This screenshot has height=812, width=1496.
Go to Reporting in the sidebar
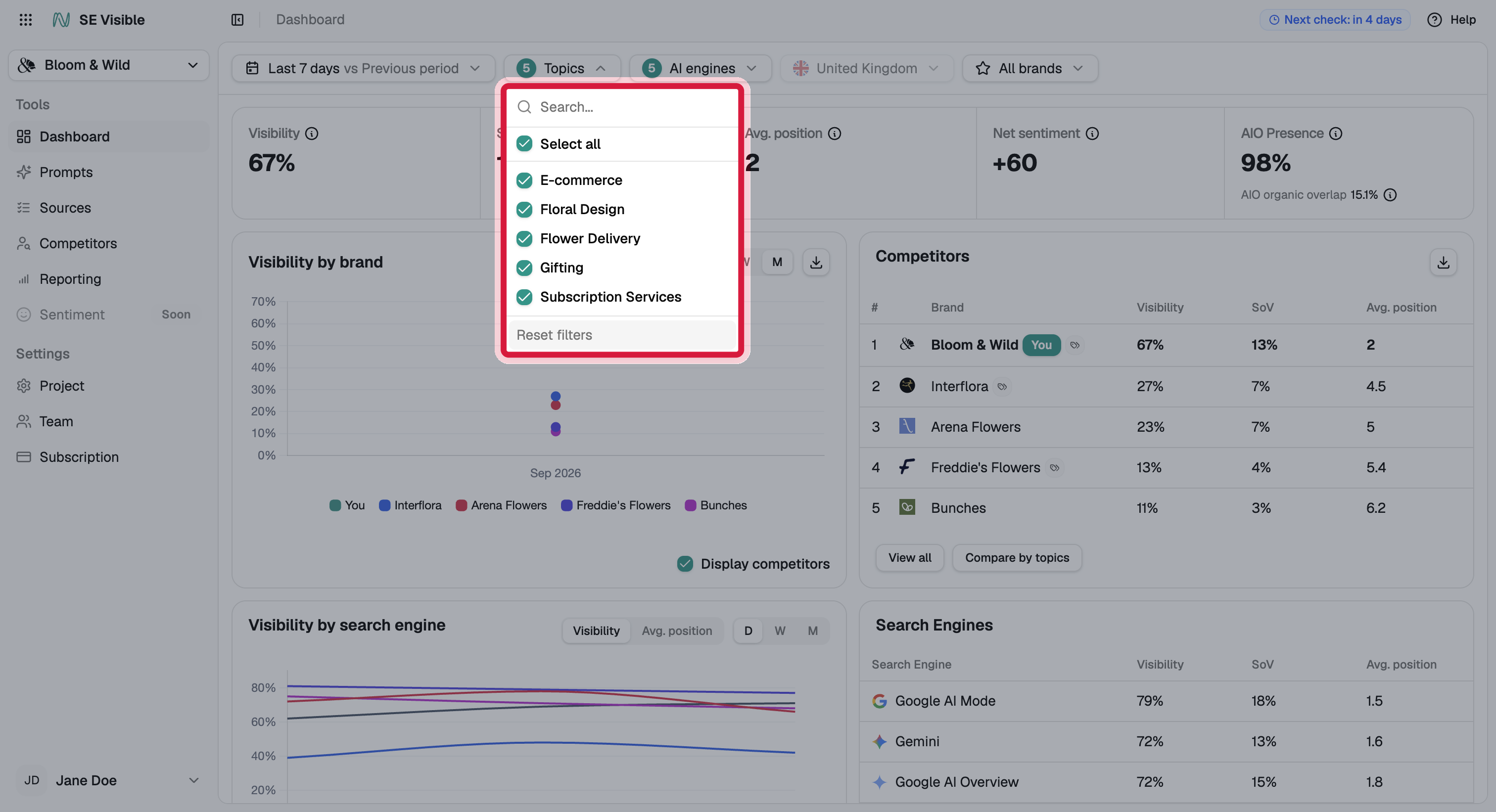point(109,279)
